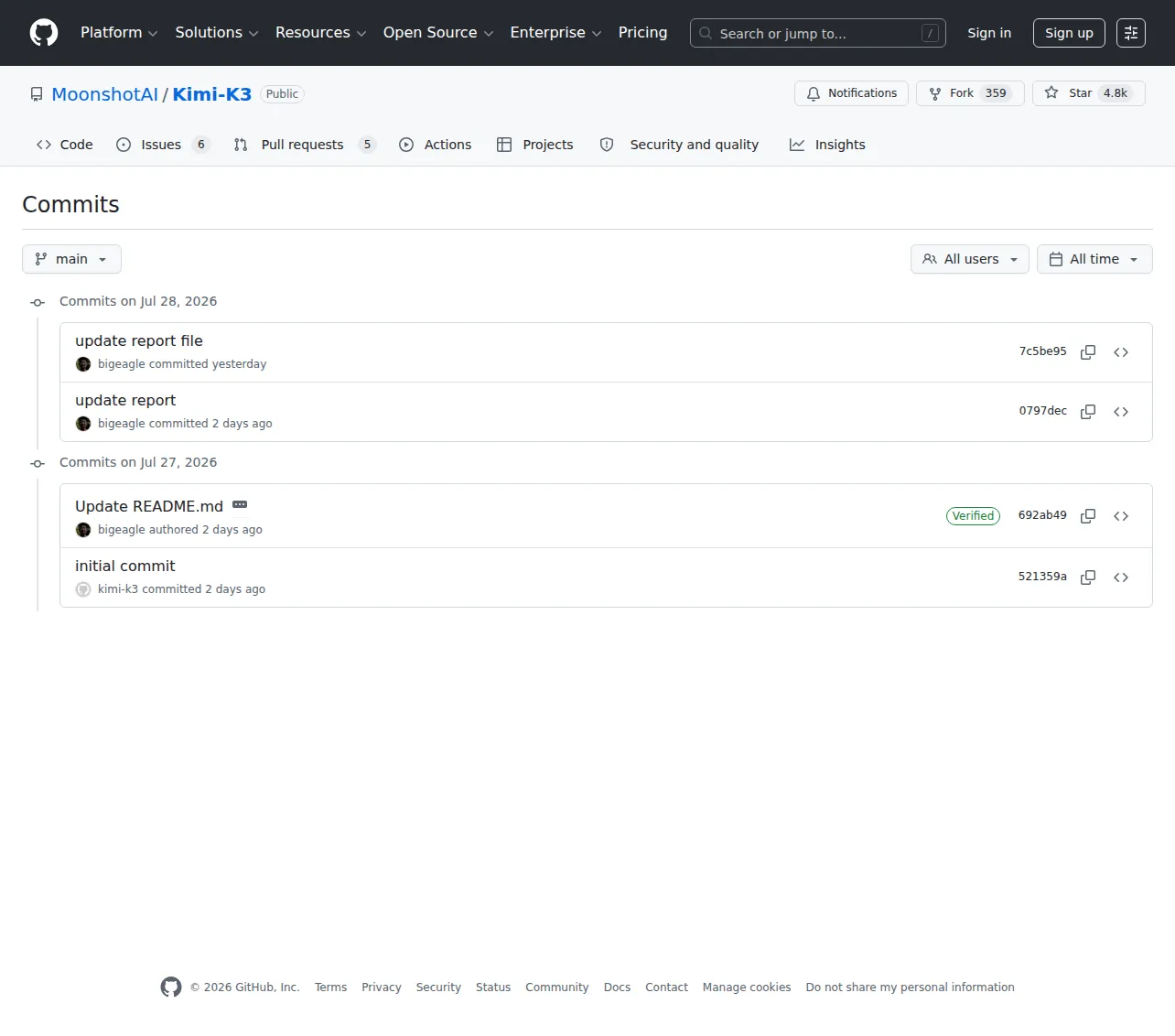Expand the Solutions menu
The width and height of the screenshot is (1175, 1036).
click(217, 33)
